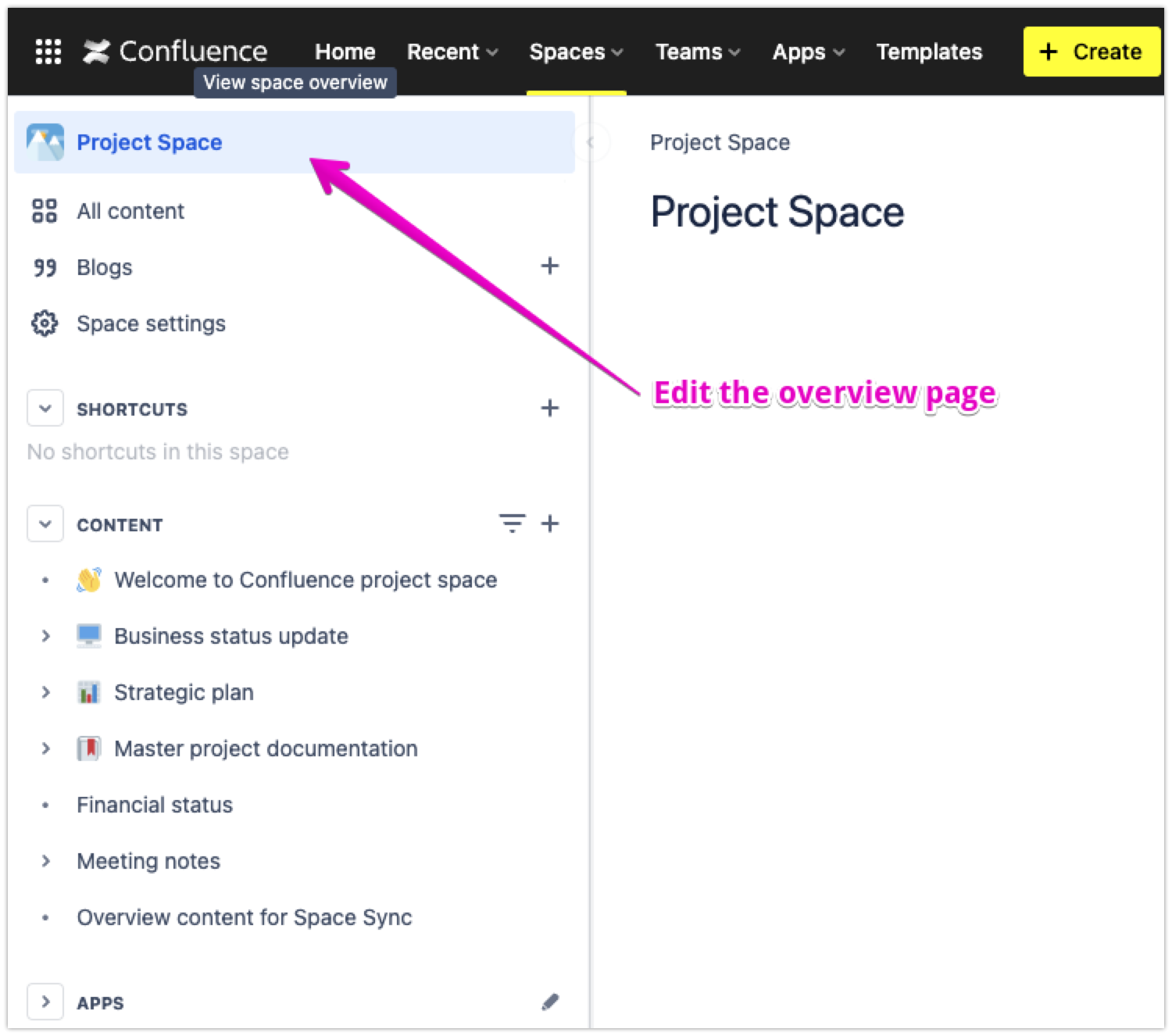This screenshot has width=1172, height=1036.
Task: Expand the Apps section
Action: [x=45, y=1002]
